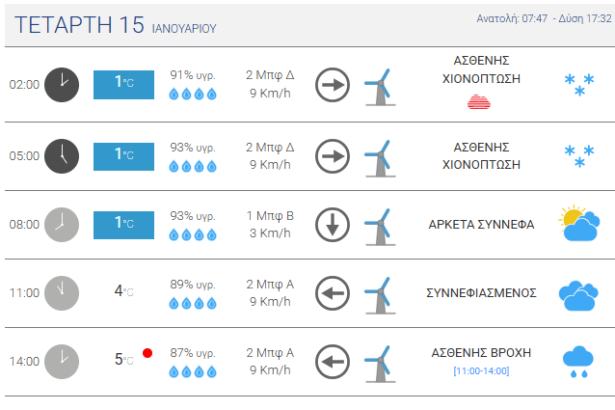The height and width of the screenshot is (410, 615).
Task: Click the clock icon at 02:00
Action: [x=62, y=85]
